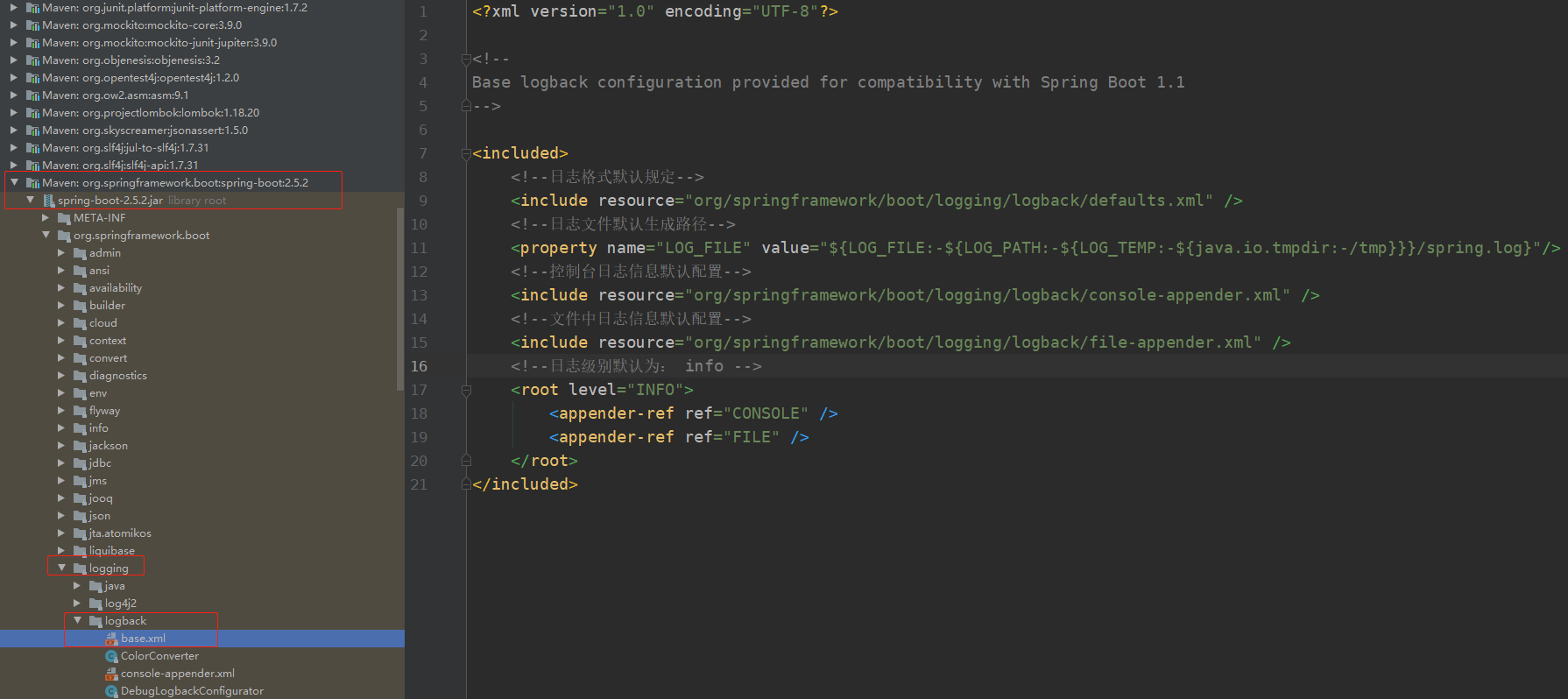
Task: Click the project tree vertical scrollbar
Action: pyautogui.click(x=400, y=298)
